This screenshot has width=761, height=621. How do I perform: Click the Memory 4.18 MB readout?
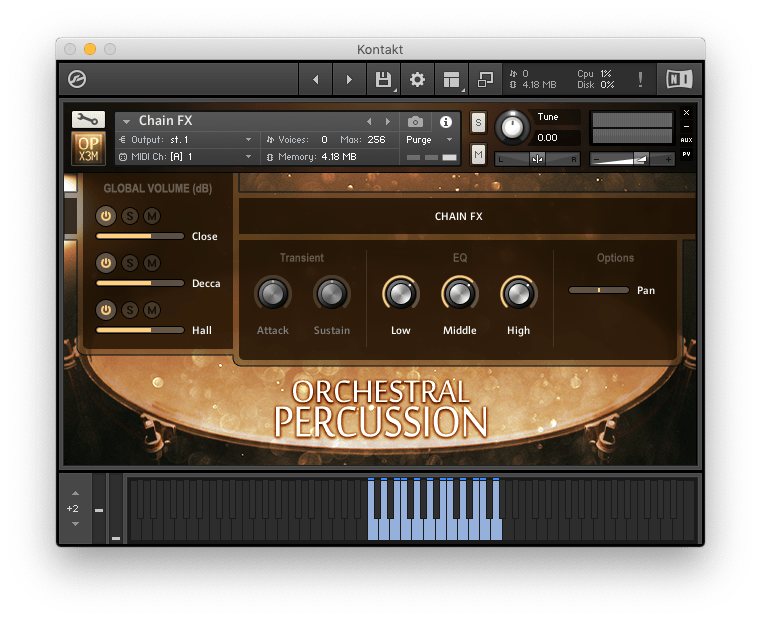[x=311, y=157]
